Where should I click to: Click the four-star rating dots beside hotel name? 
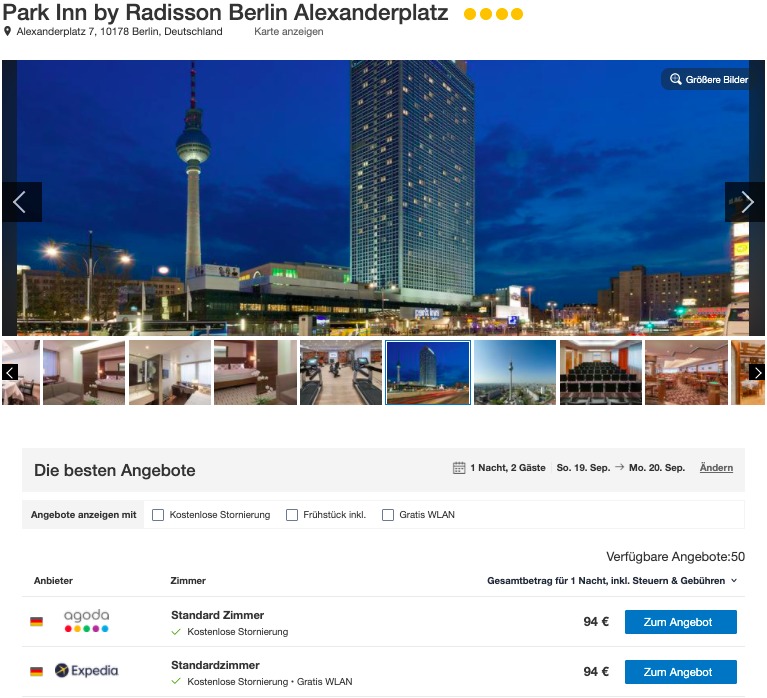click(x=493, y=14)
